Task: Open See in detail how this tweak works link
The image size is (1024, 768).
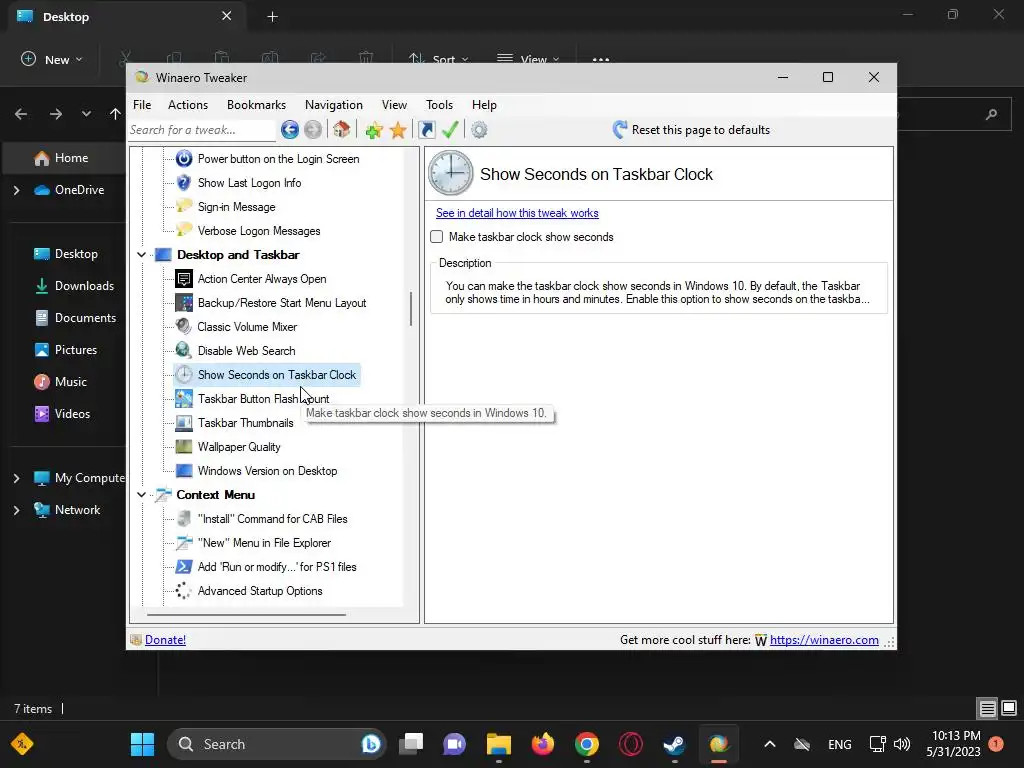Action: point(517,213)
